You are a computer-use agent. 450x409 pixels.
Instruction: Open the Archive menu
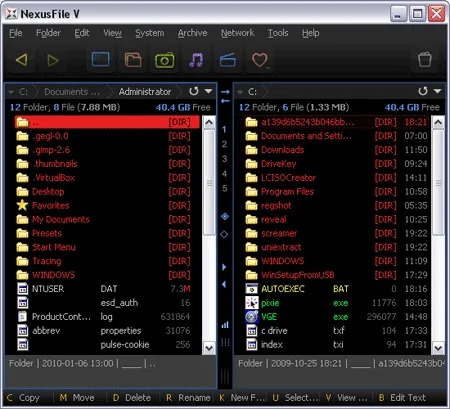point(192,33)
